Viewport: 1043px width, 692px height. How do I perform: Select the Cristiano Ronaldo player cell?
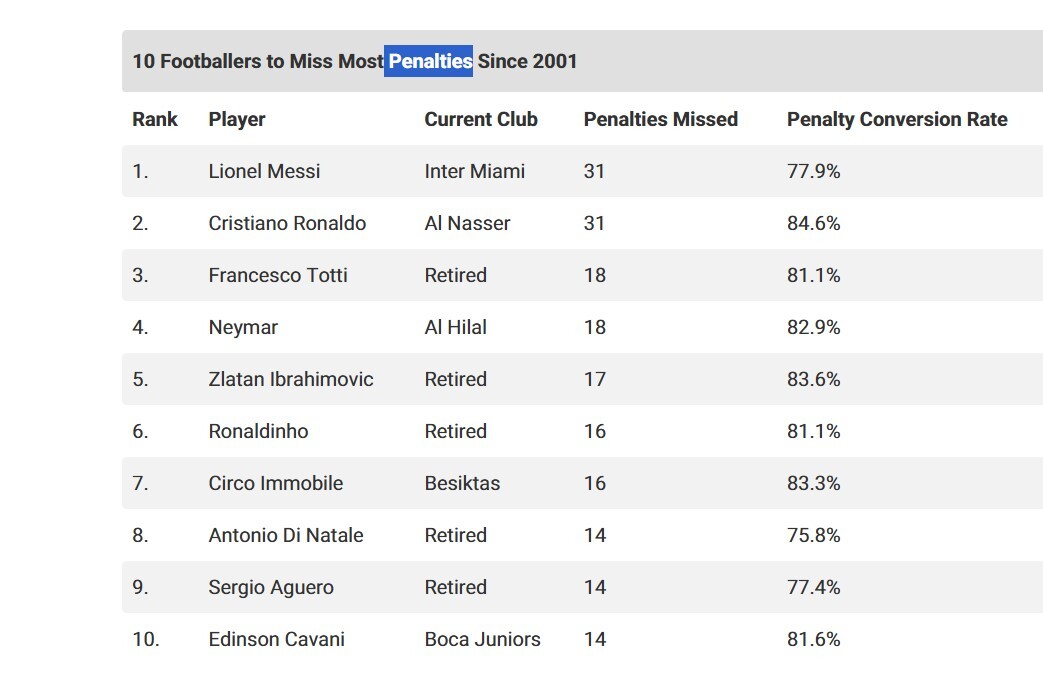coord(287,223)
